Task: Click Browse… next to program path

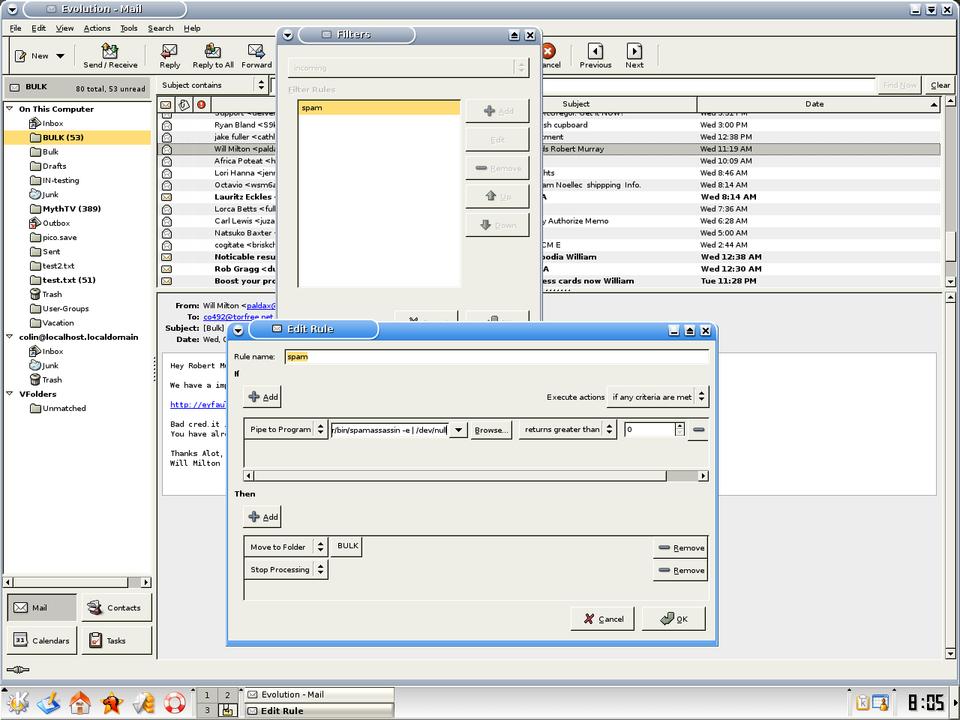Action: pyautogui.click(x=490, y=430)
